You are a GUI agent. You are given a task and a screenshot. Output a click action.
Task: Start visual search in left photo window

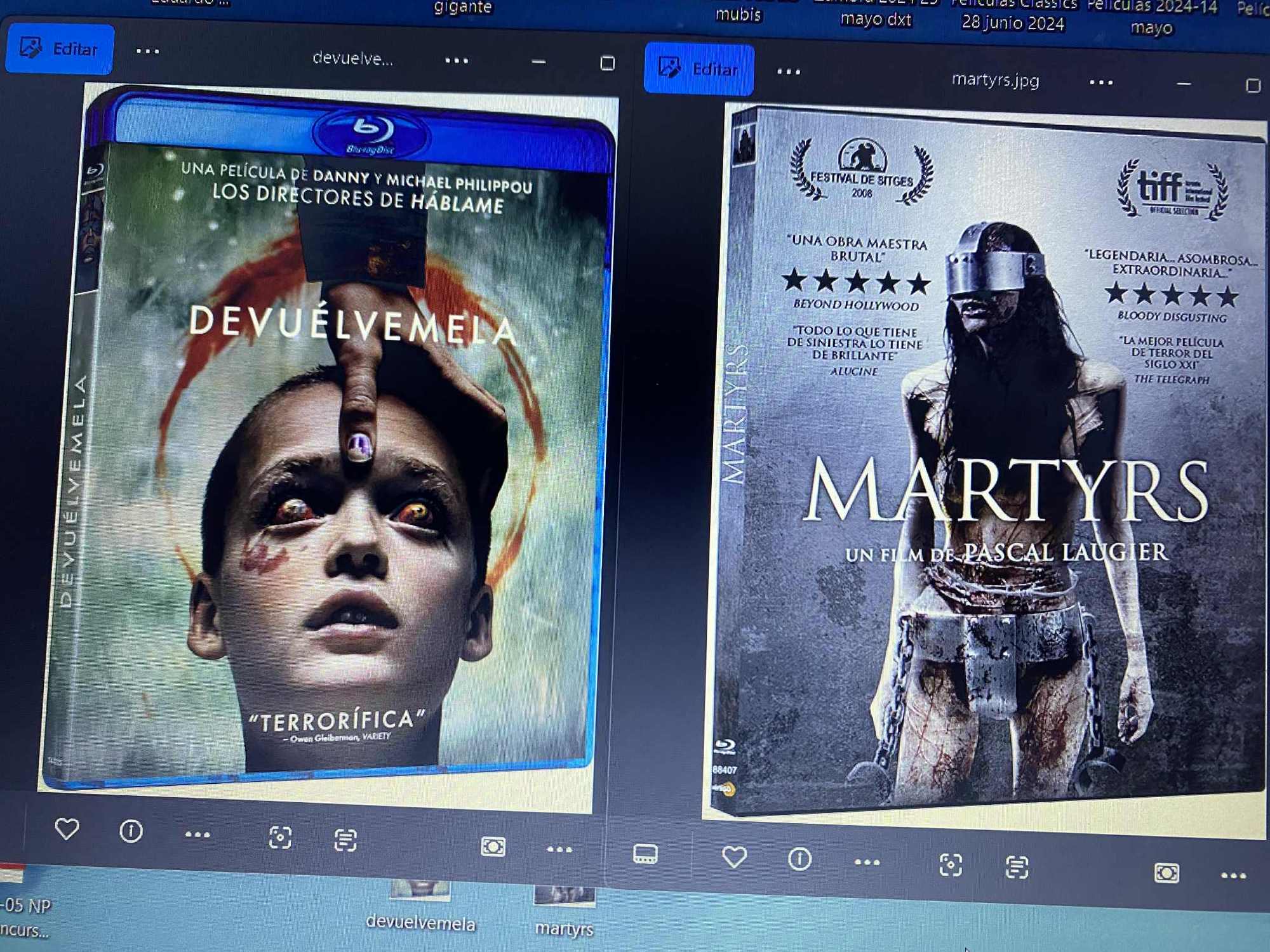point(280,838)
